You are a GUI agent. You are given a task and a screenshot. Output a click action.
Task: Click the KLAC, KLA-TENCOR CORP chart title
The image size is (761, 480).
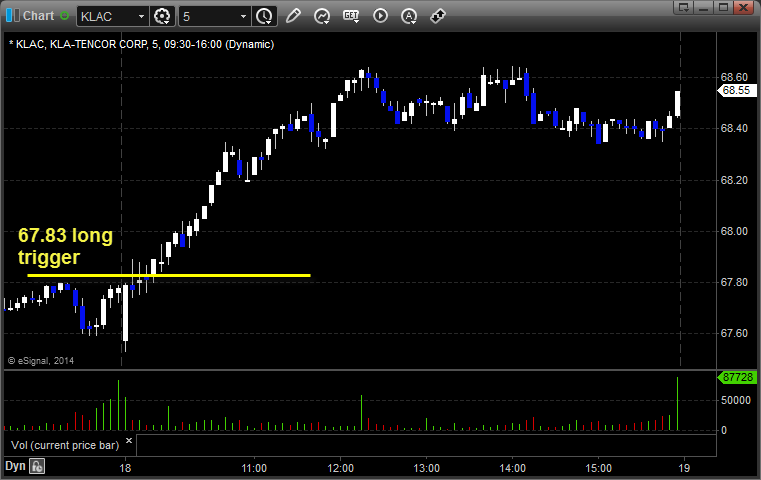point(141,44)
